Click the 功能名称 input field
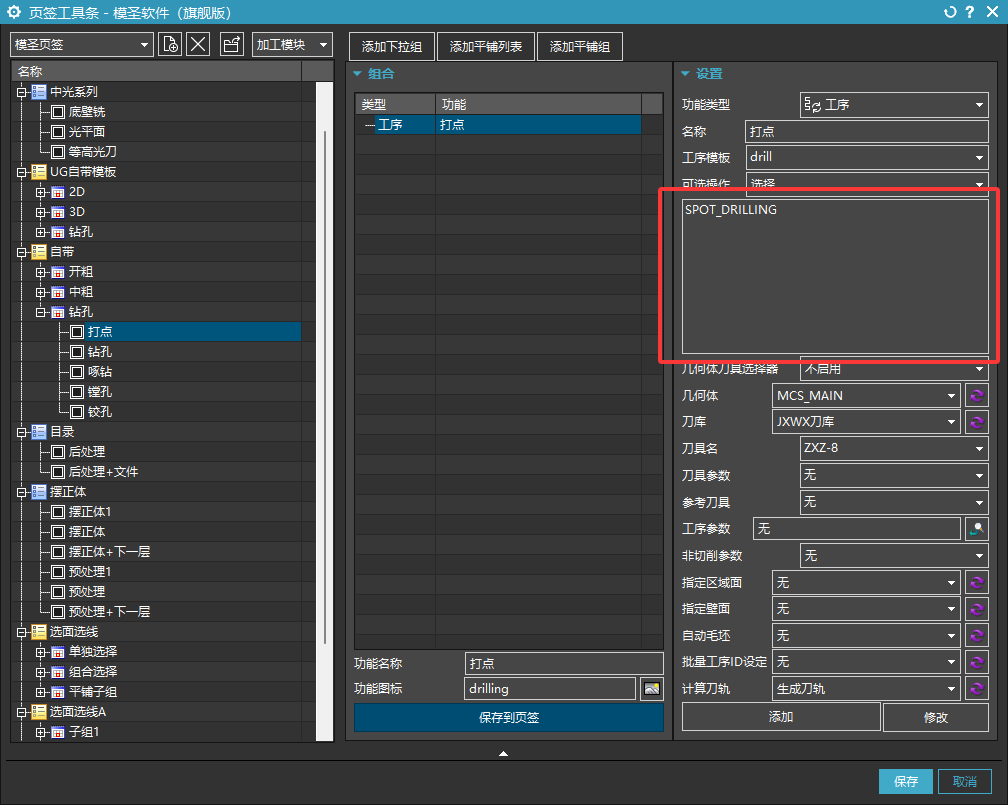The image size is (1008, 805). tap(564, 664)
